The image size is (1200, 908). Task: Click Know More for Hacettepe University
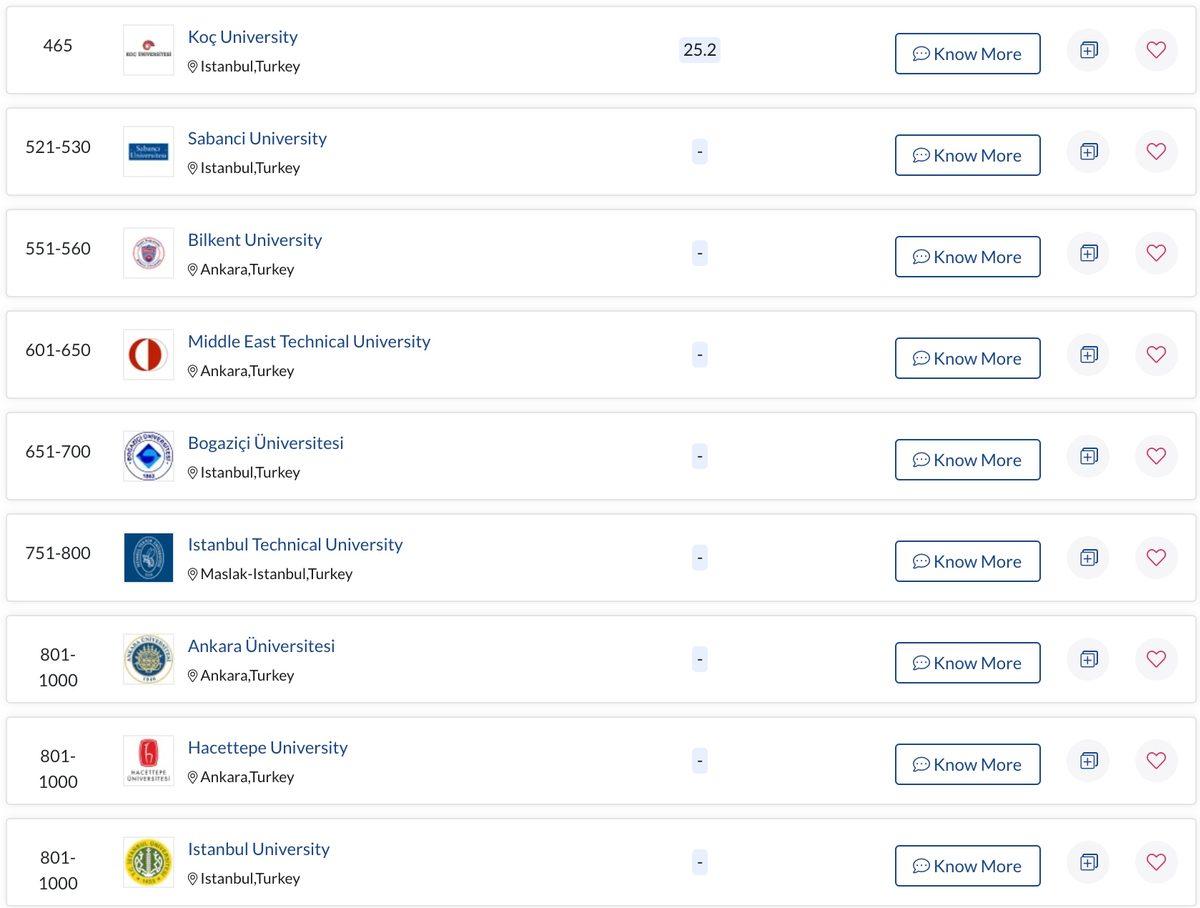[967, 765]
